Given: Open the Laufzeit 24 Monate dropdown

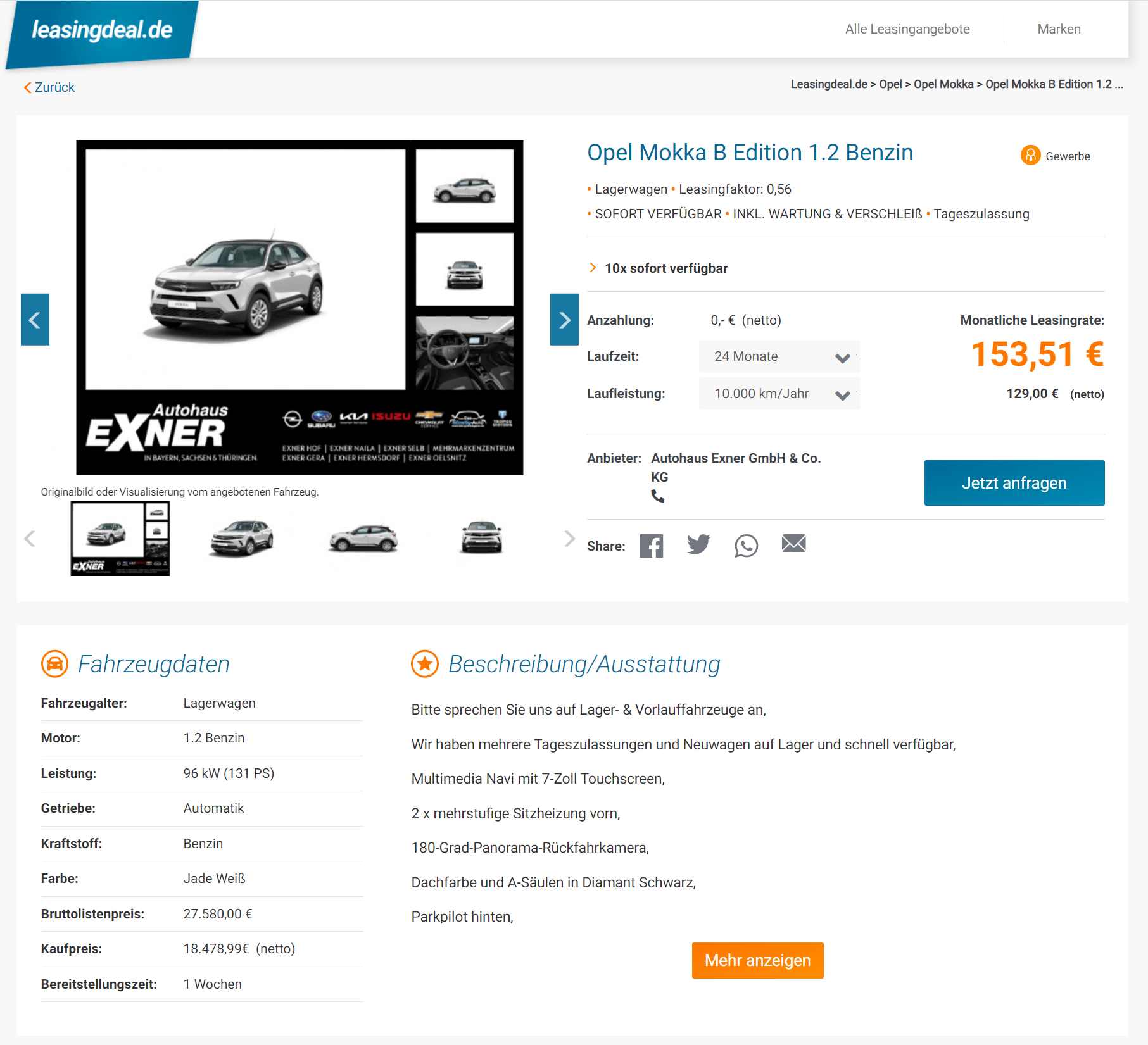Looking at the screenshot, I should (779, 356).
